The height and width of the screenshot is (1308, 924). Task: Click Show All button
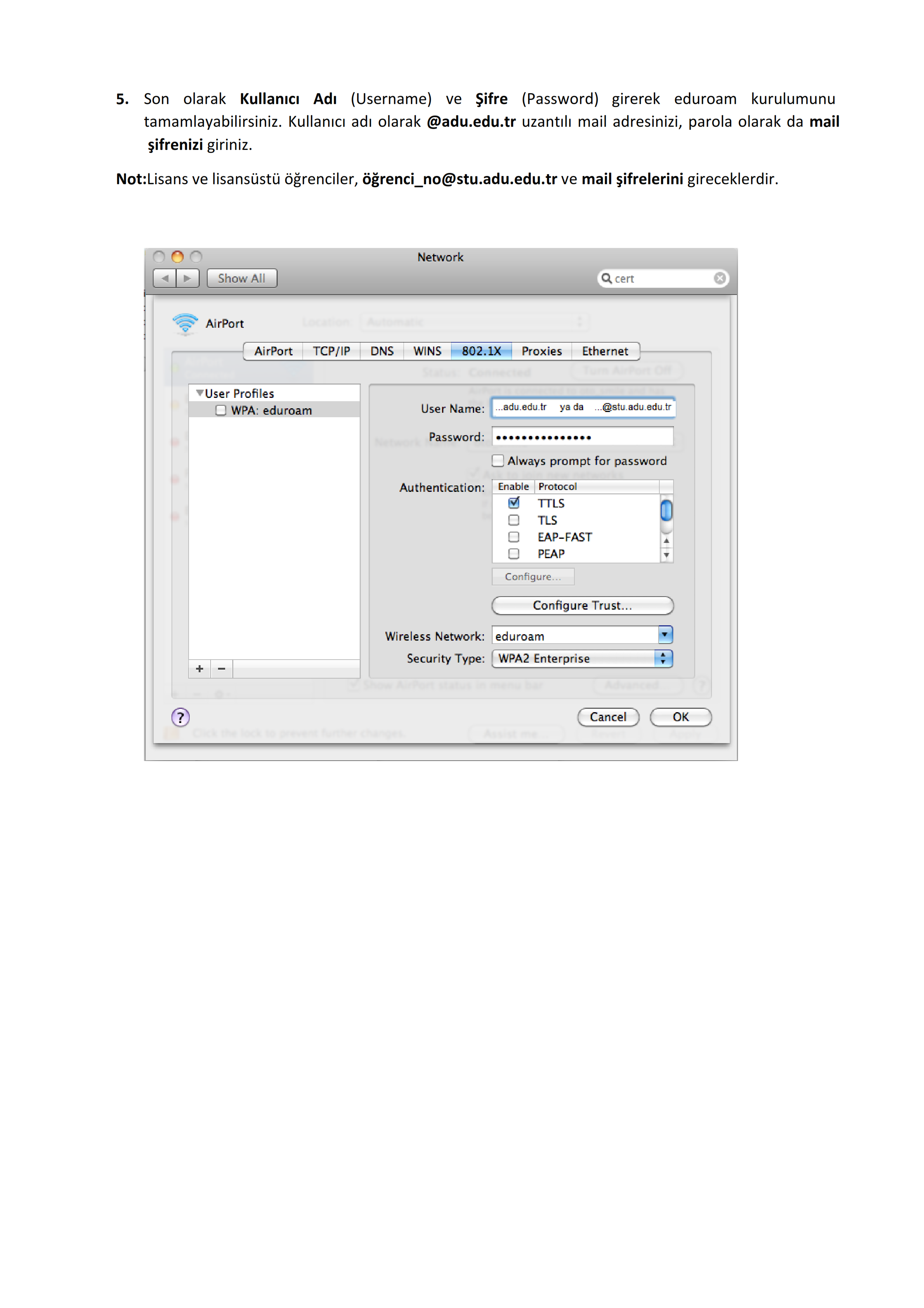(x=242, y=279)
